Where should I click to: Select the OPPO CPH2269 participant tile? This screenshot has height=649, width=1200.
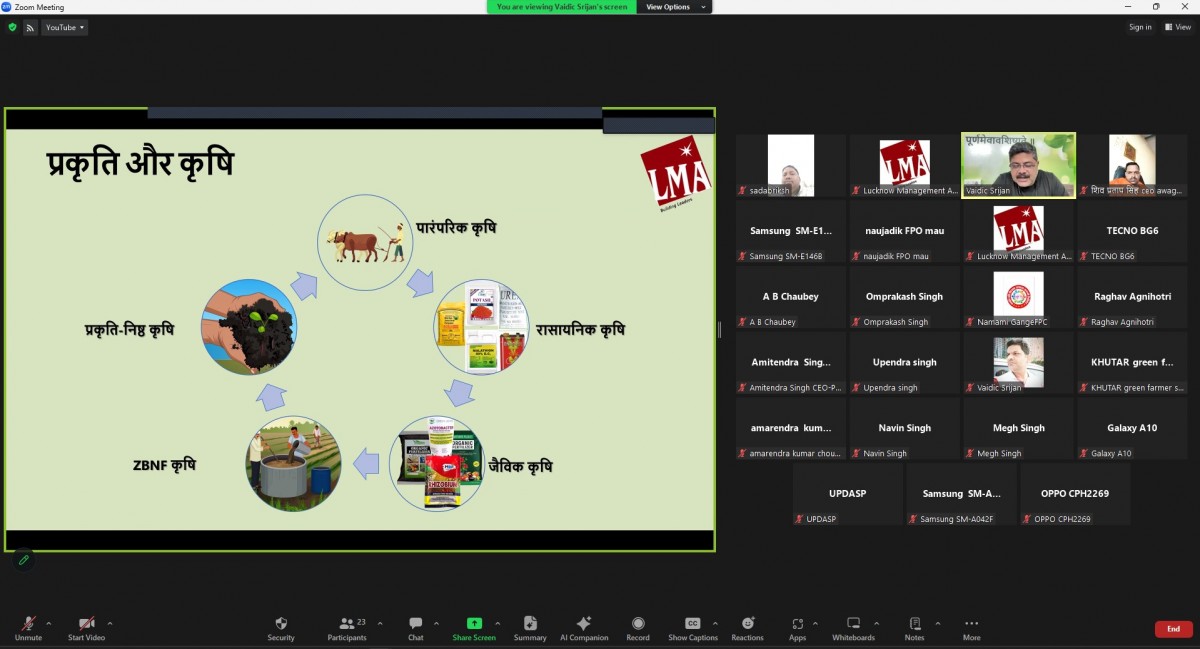tap(1075, 494)
